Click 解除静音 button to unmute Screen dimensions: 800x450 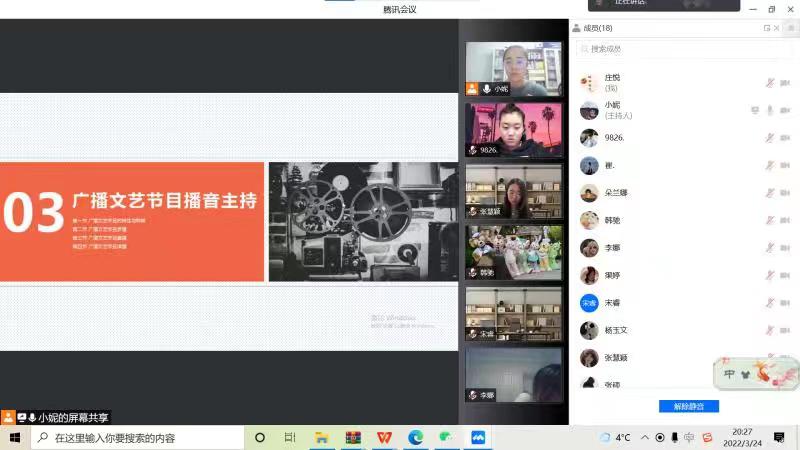[688, 406]
